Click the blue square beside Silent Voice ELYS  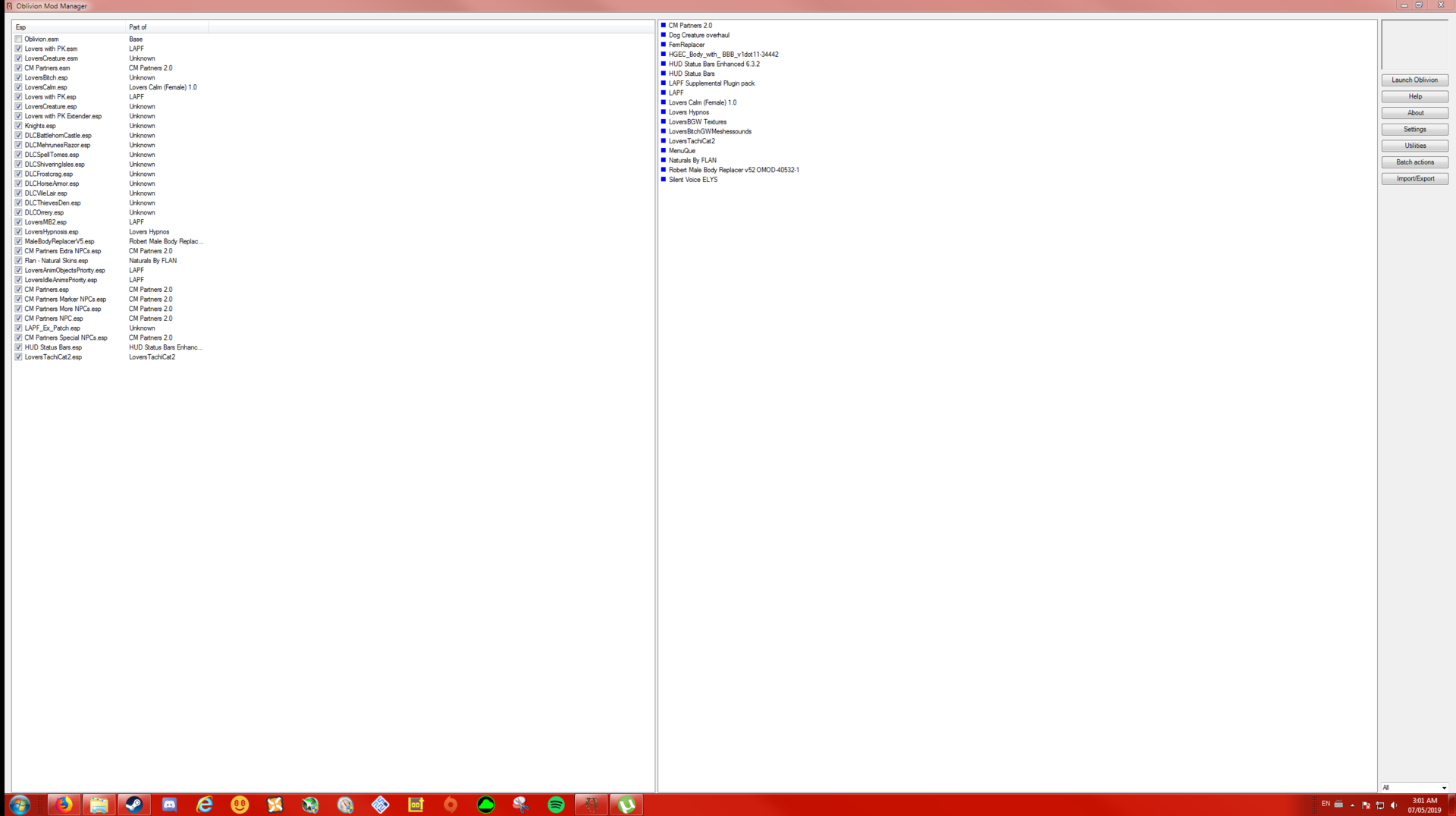point(664,179)
